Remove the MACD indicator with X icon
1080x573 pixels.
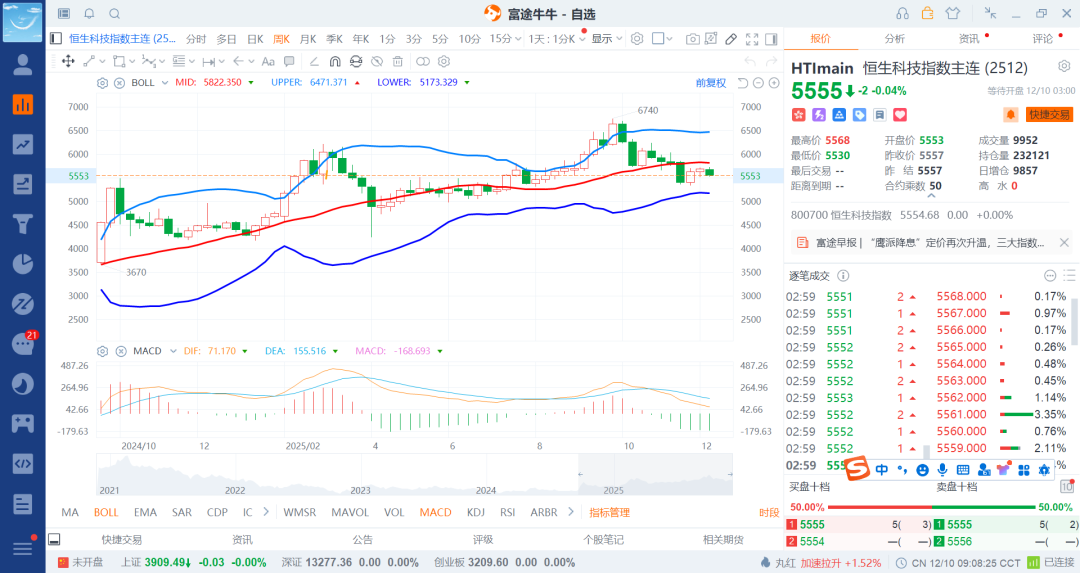point(121,351)
